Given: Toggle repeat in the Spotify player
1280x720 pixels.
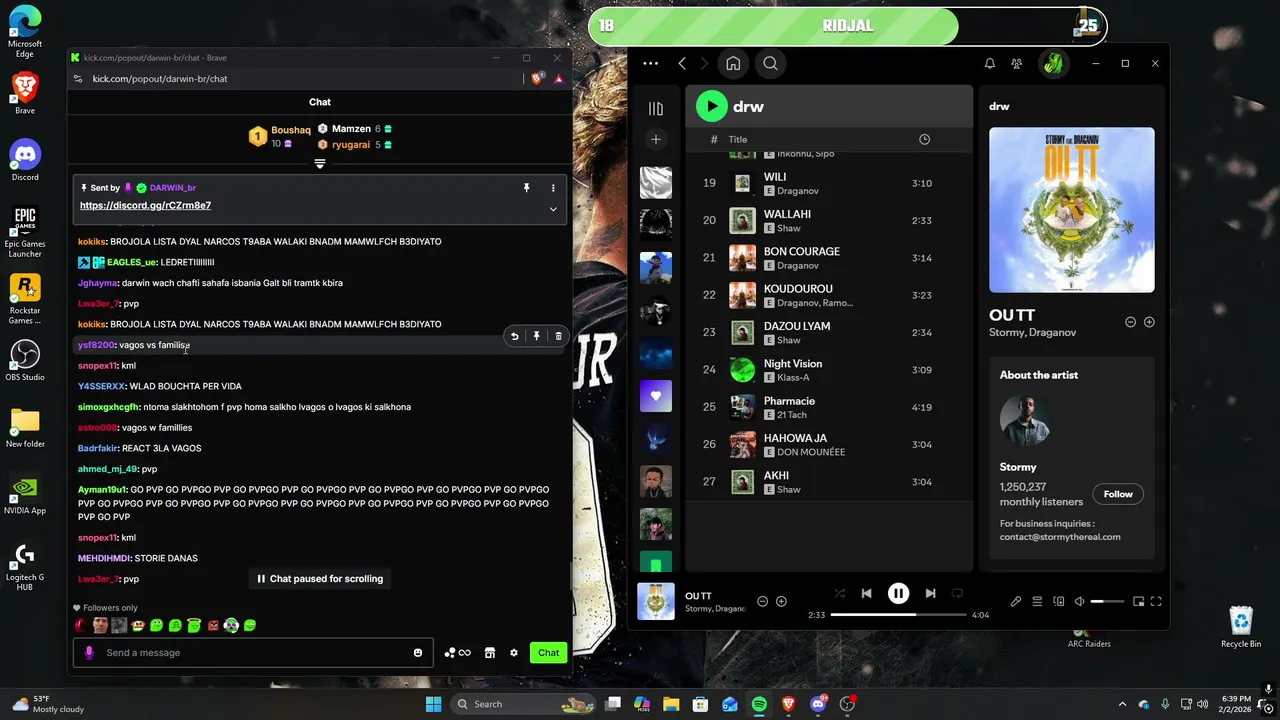Looking at the screenshot, I should pyautogui.click(x=957, y=593).
